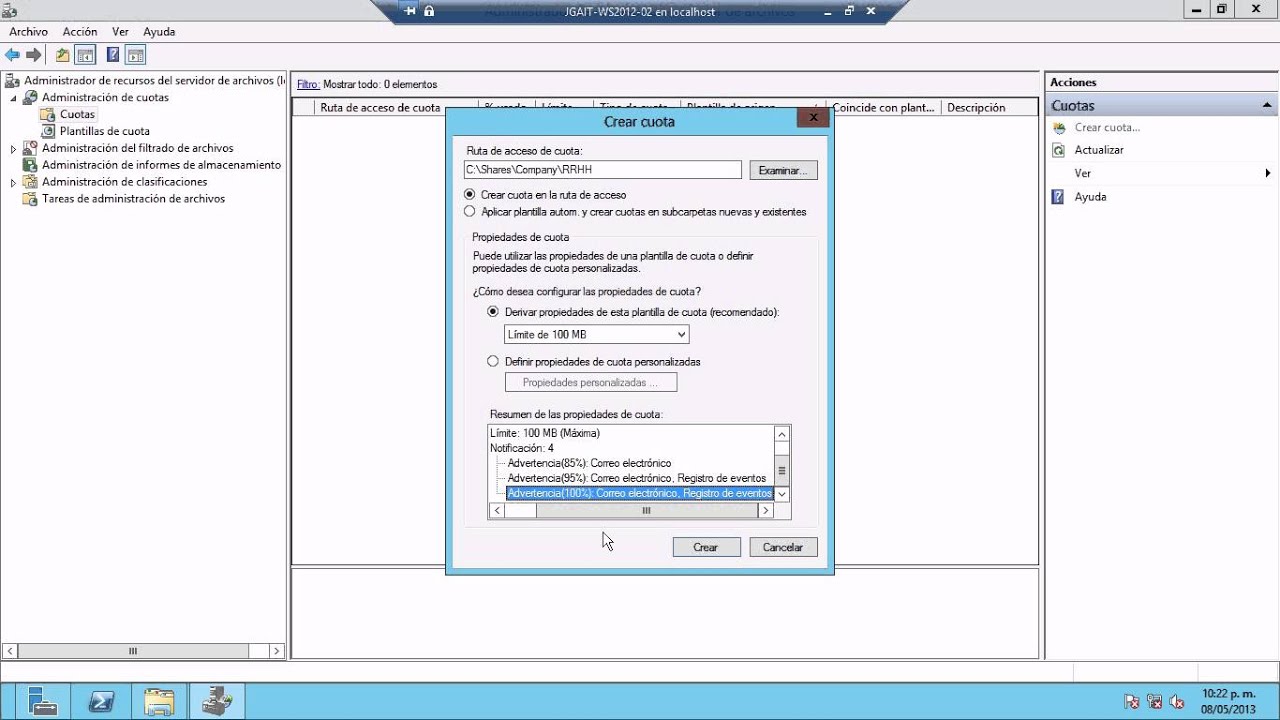Click the root server resource manager icon
The width and height of the screenshot is (1280, 720).
[x=12, y=80]
